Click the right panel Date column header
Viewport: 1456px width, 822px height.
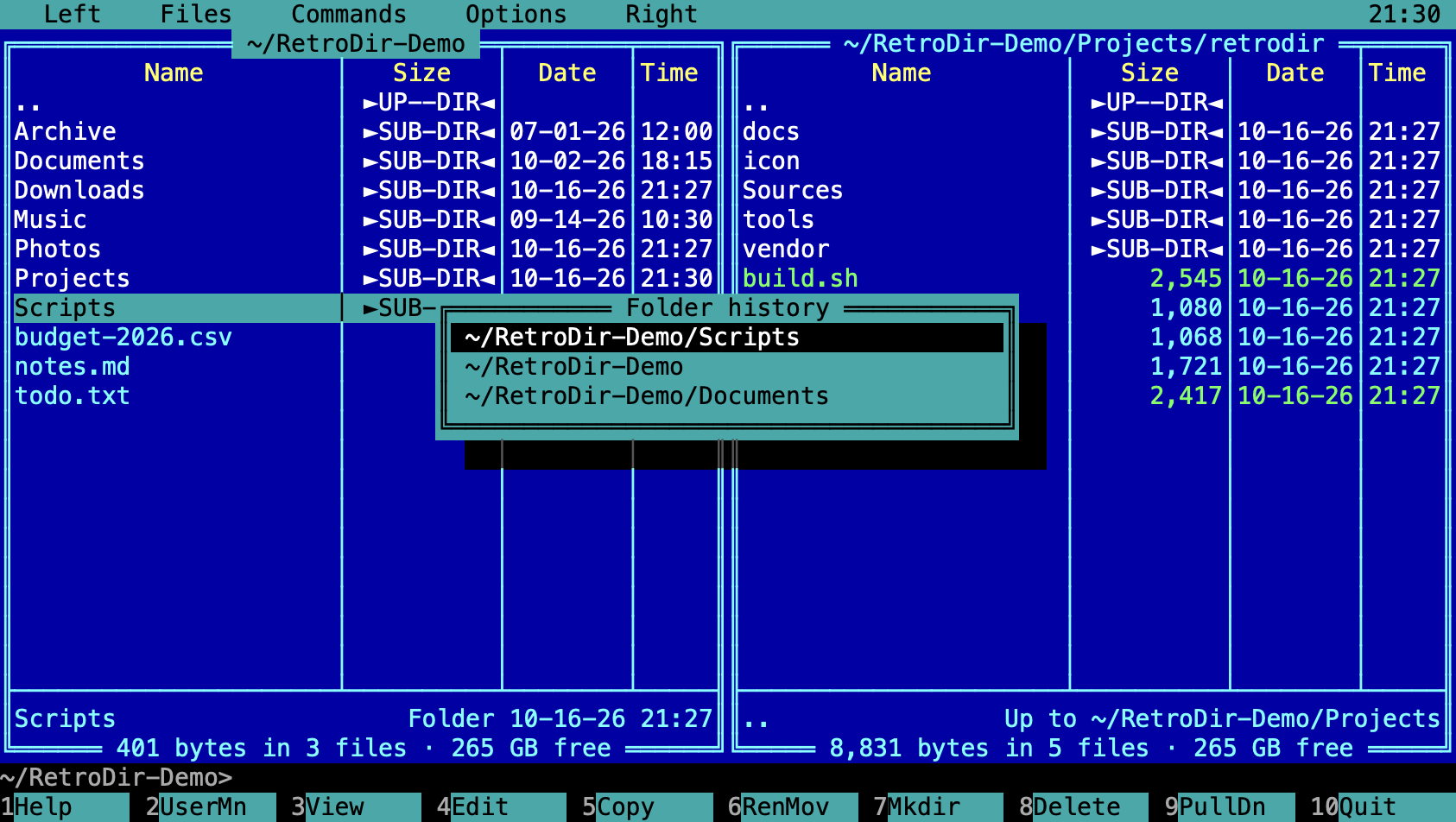[1295, 73]
